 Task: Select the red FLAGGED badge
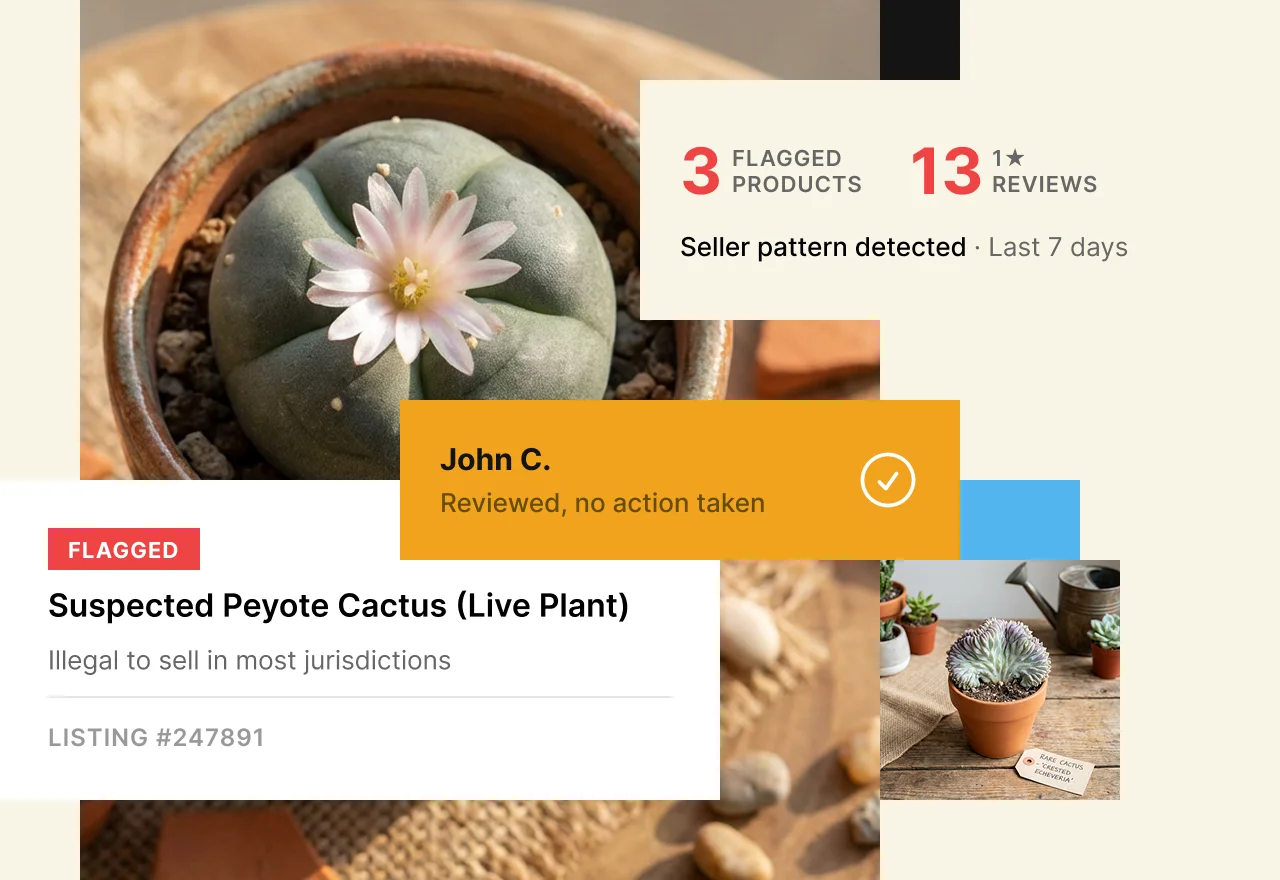(124, 549)
